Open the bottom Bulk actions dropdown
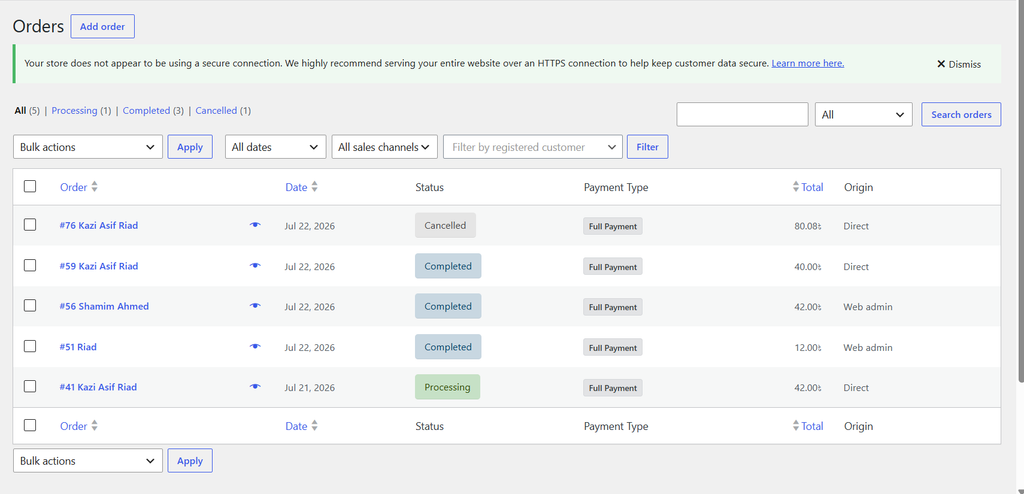 (x=88, y=461)
